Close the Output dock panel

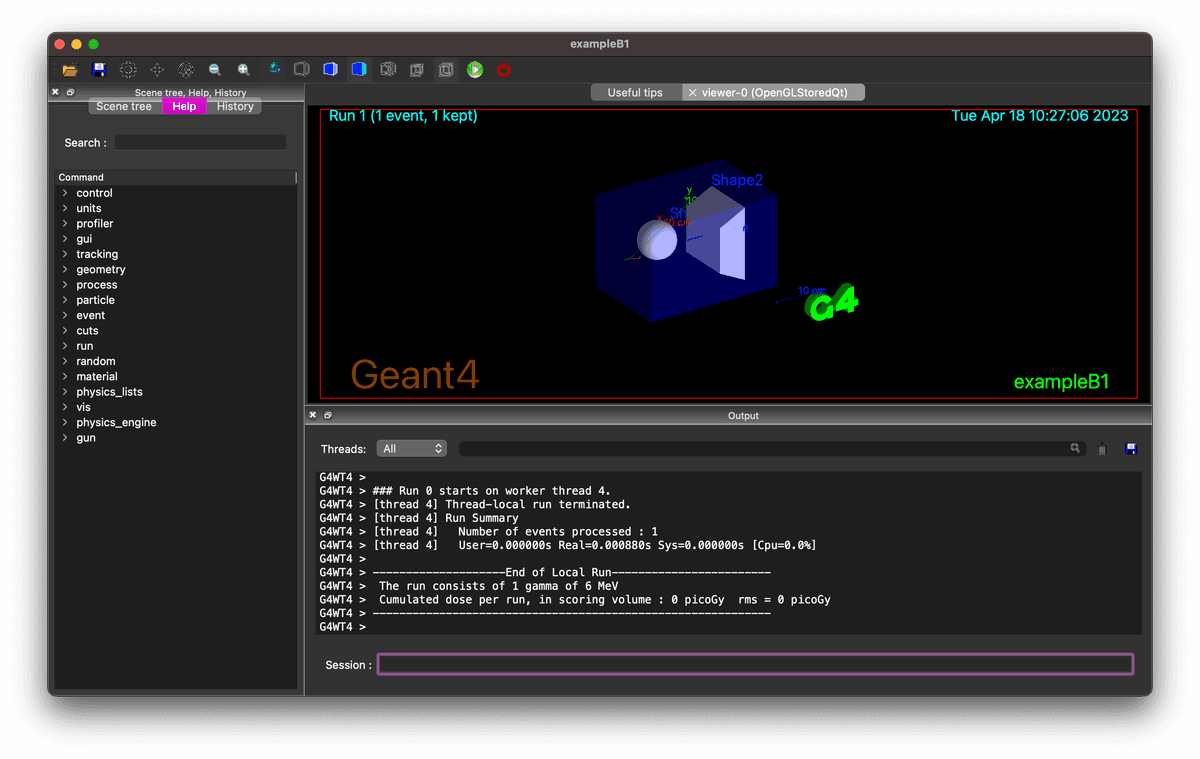pyautogui.click(x=313, y=415)
